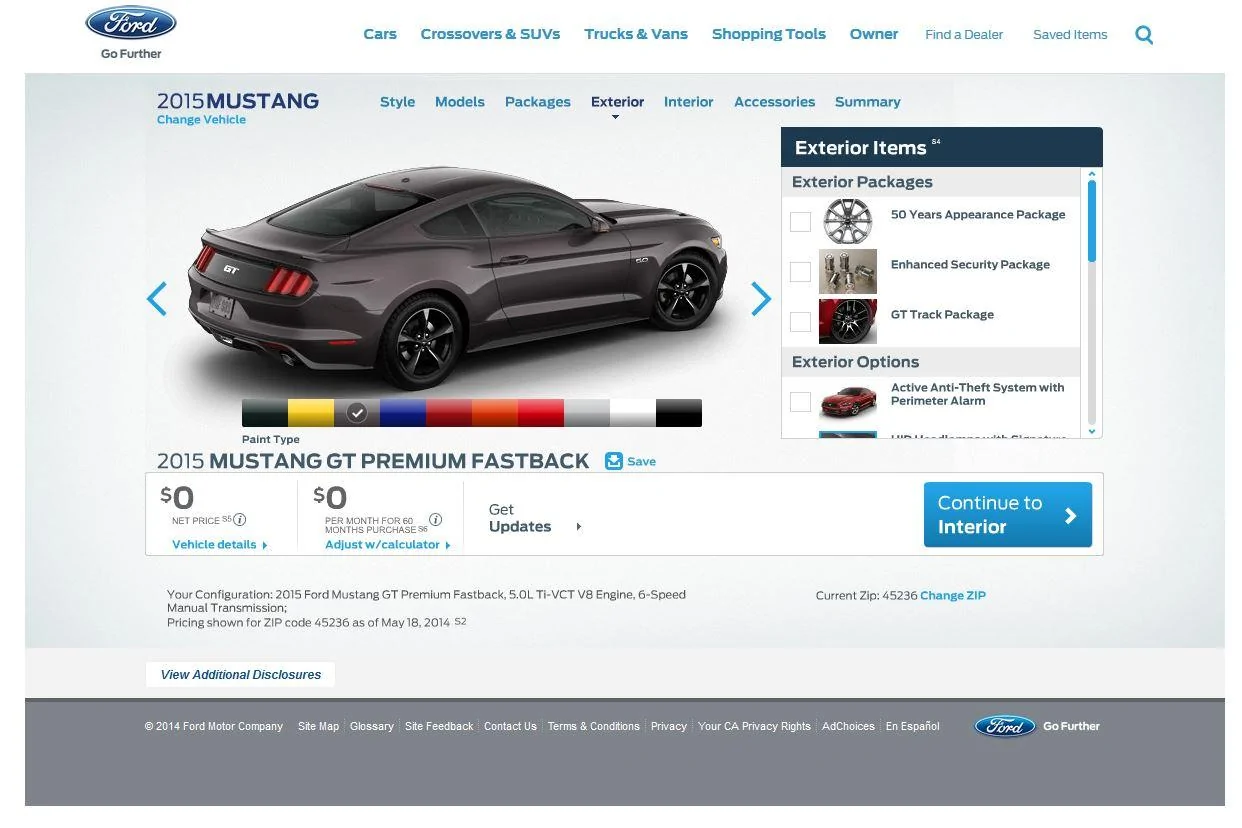
Task: Open the Cars menu
Action: 380,34
